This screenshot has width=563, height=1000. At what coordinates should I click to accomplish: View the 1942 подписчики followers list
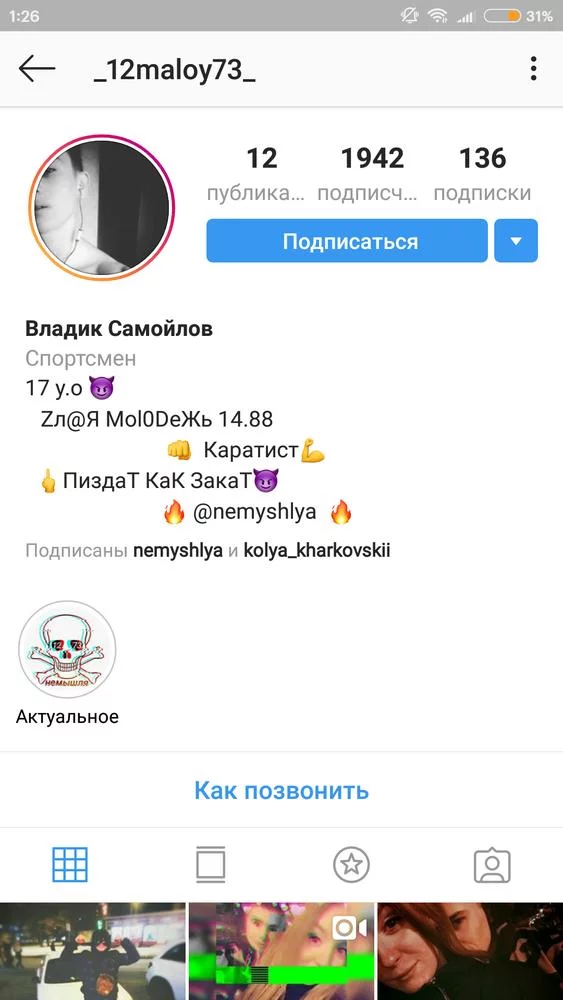372,173
